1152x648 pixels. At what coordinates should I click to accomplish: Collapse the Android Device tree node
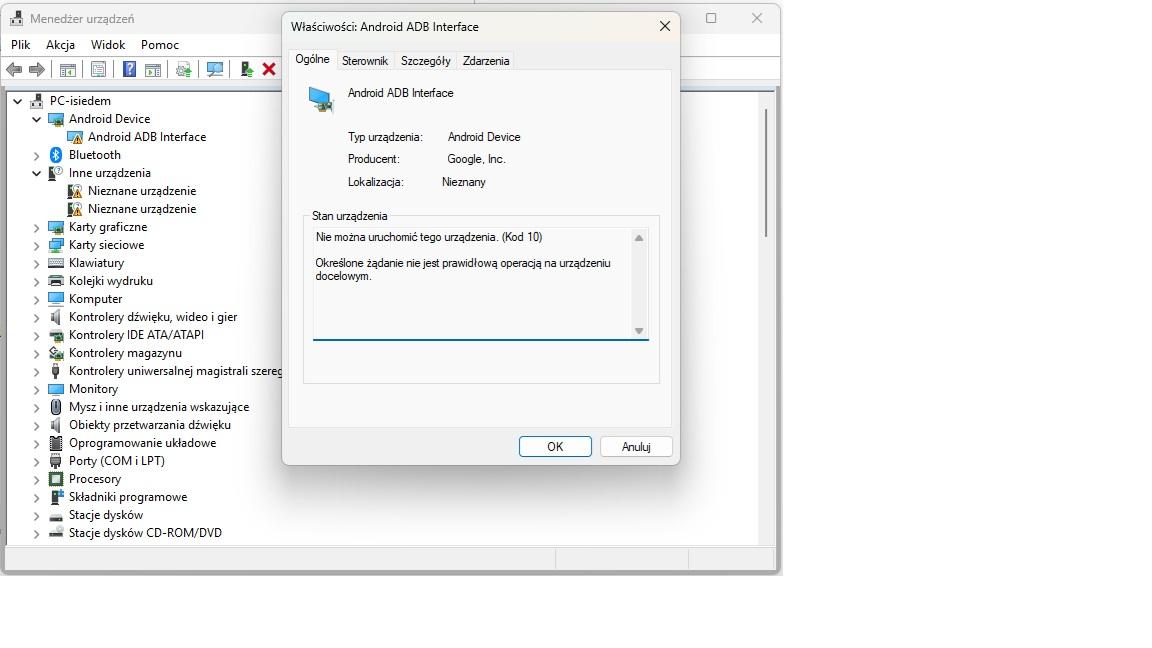pos(37,119)
